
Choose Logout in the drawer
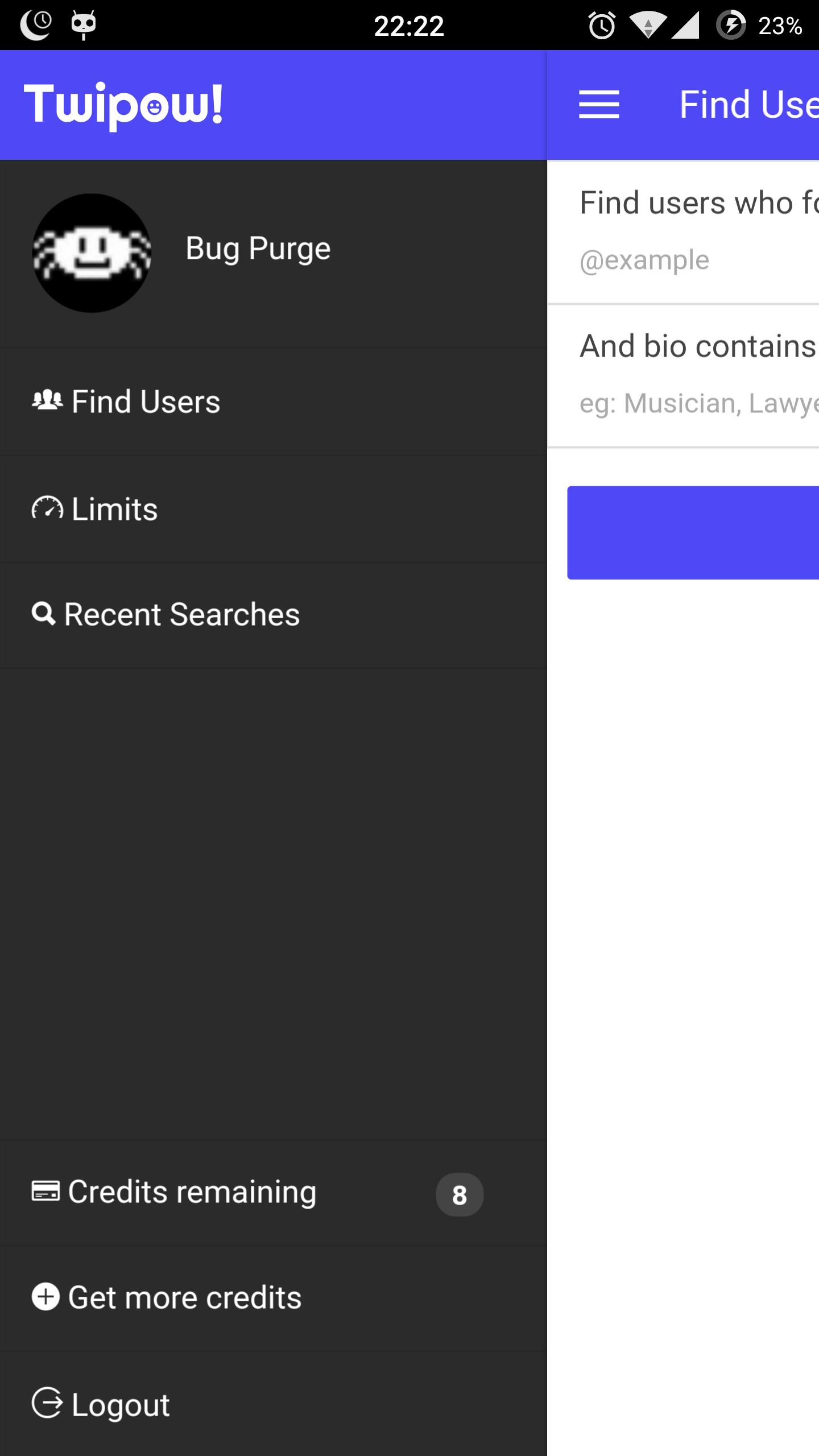[x=273, y=1404]
